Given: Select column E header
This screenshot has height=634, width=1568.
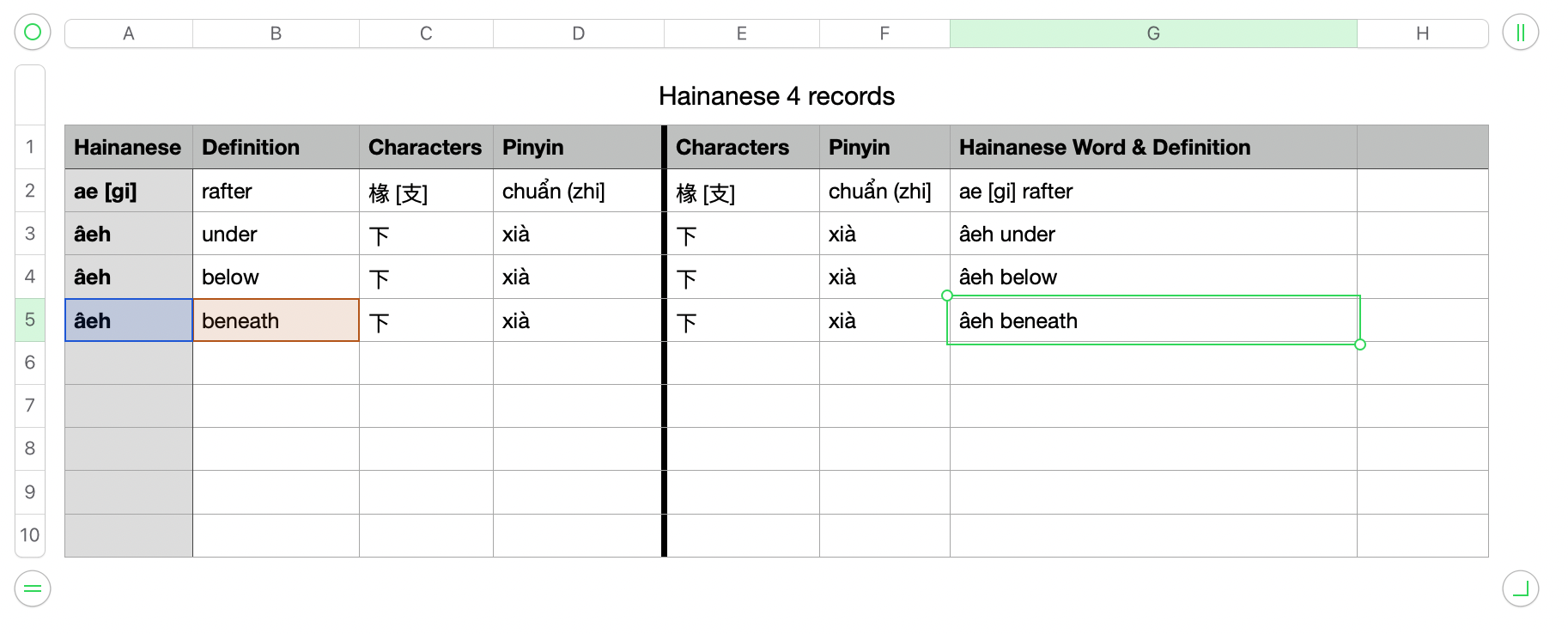Looking at the screenshot, I should pyautogui.click(x=742, y=34).
